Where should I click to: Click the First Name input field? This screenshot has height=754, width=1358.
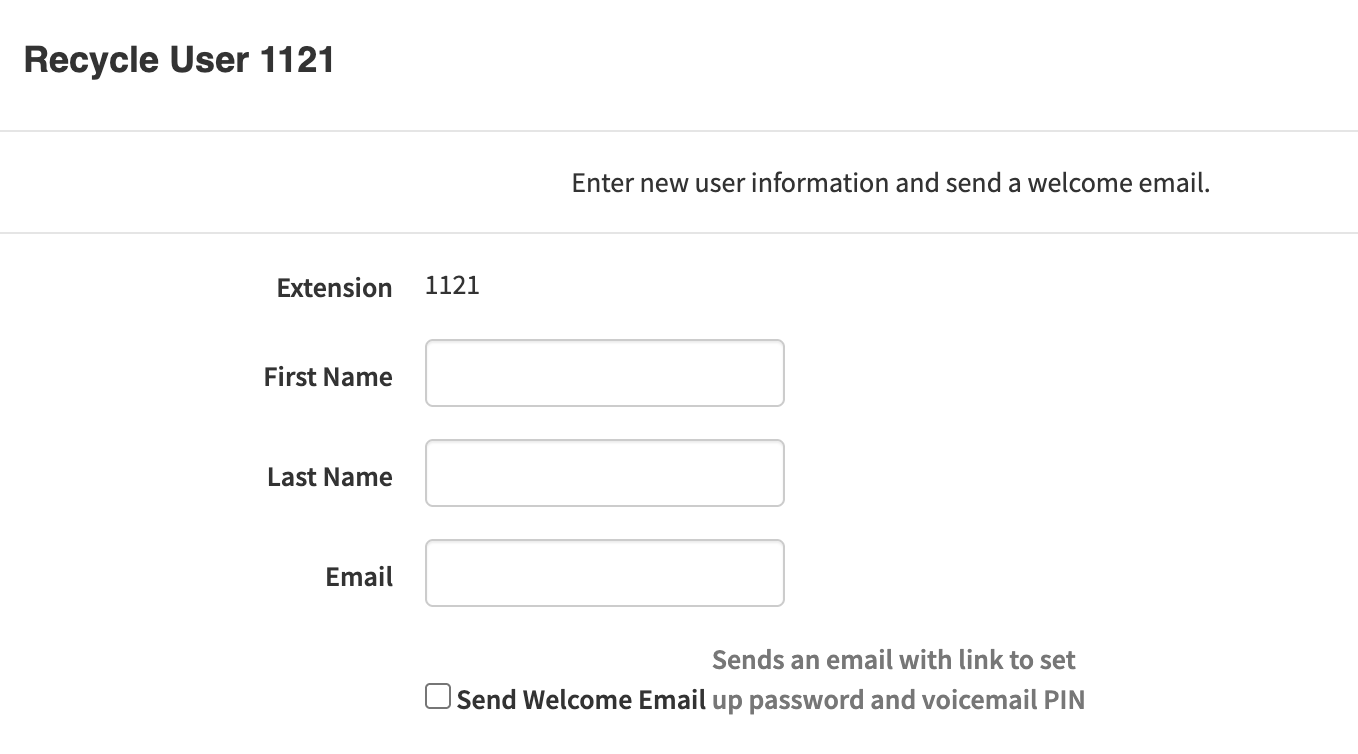point(604,373)
